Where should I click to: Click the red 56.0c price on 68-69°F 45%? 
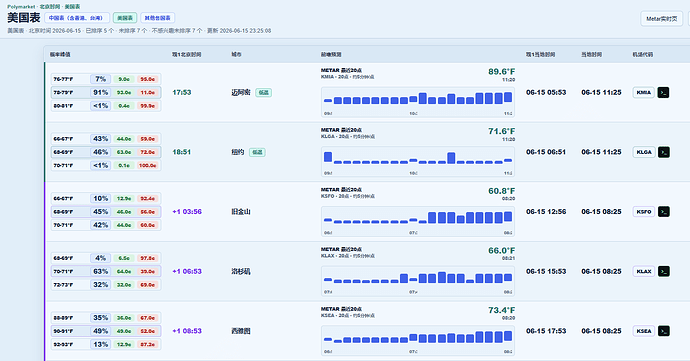(147, 212)
